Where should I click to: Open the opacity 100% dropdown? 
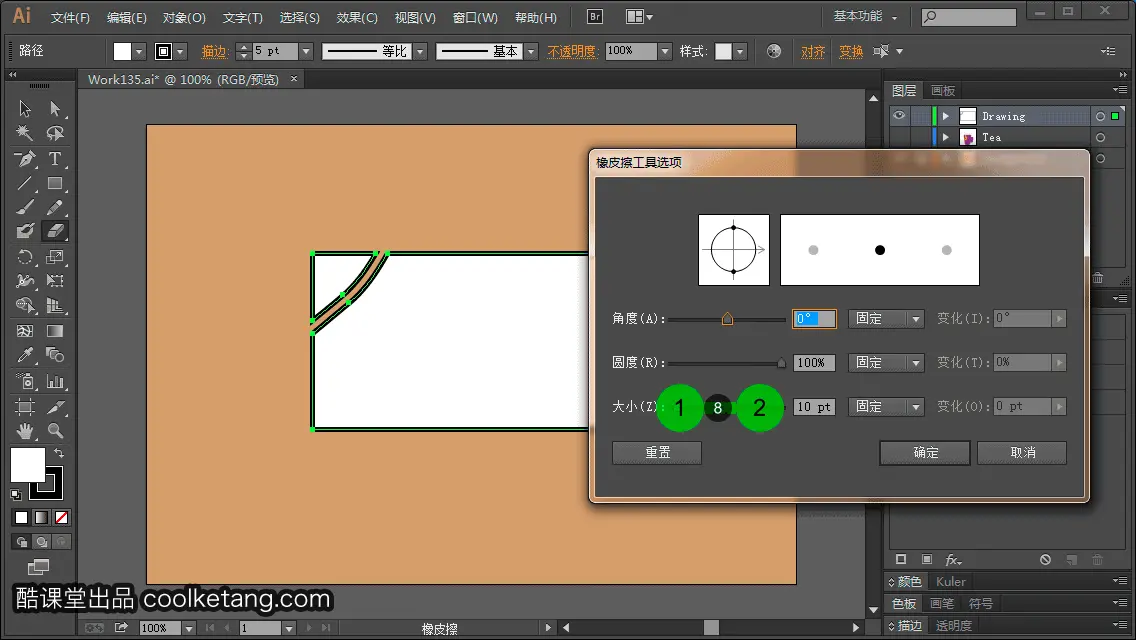[665, 51]
